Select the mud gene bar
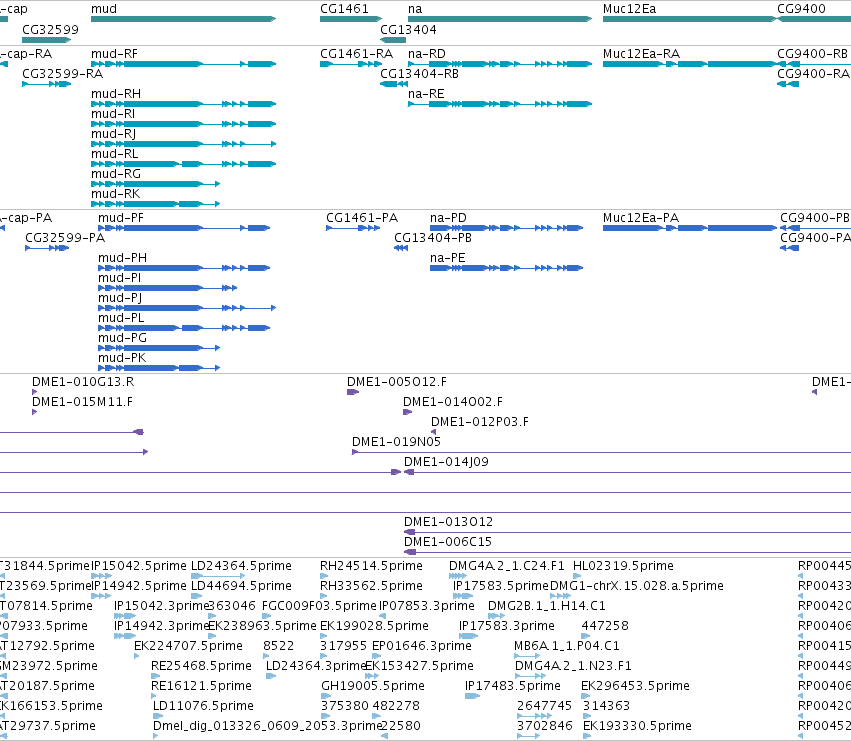The width and height of the screenshot is (851, 741). click(x=183, y=19)
